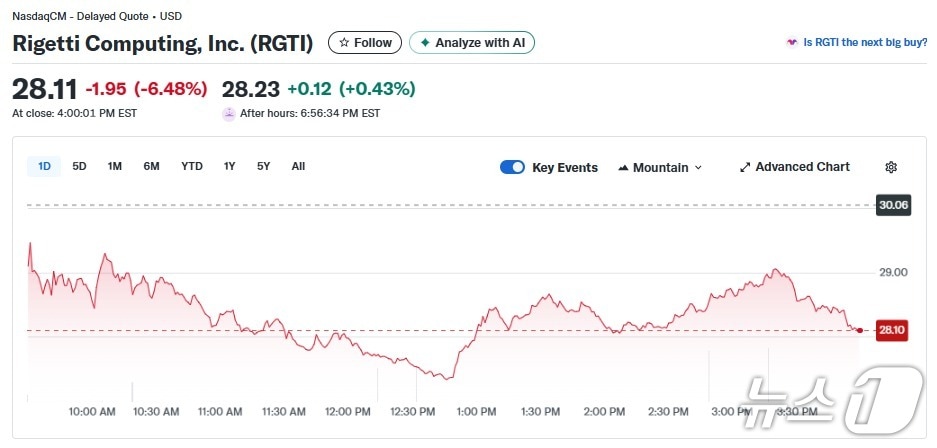Click the heart icon beside RGTI promo

[792, 43]
